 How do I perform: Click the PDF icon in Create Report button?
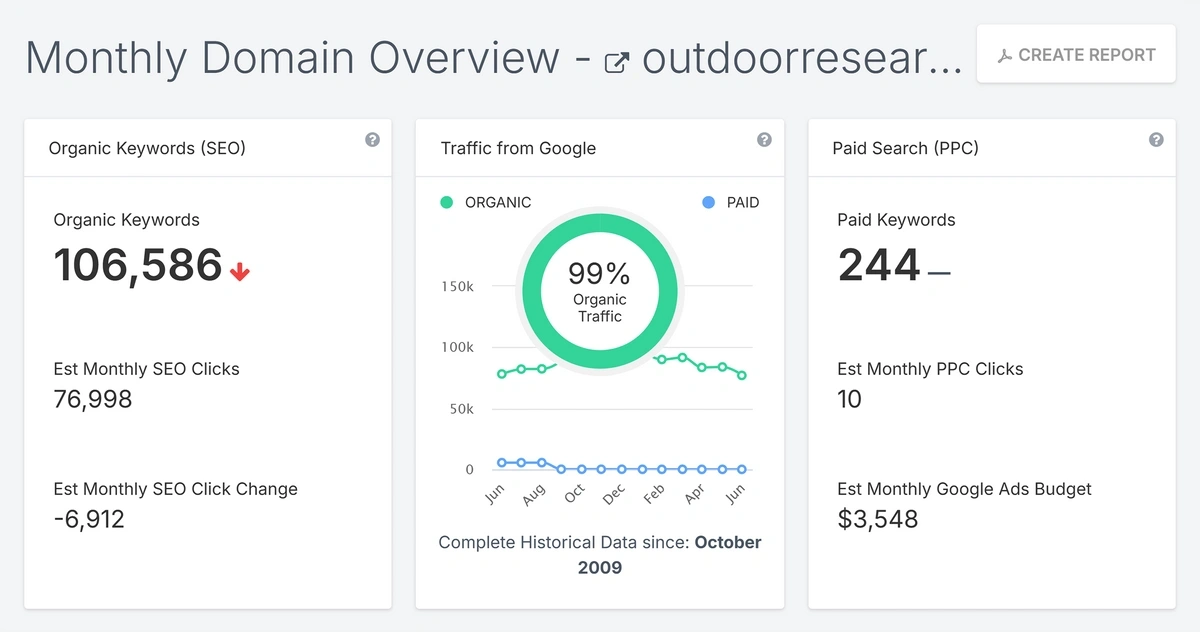click(1005, 56)
